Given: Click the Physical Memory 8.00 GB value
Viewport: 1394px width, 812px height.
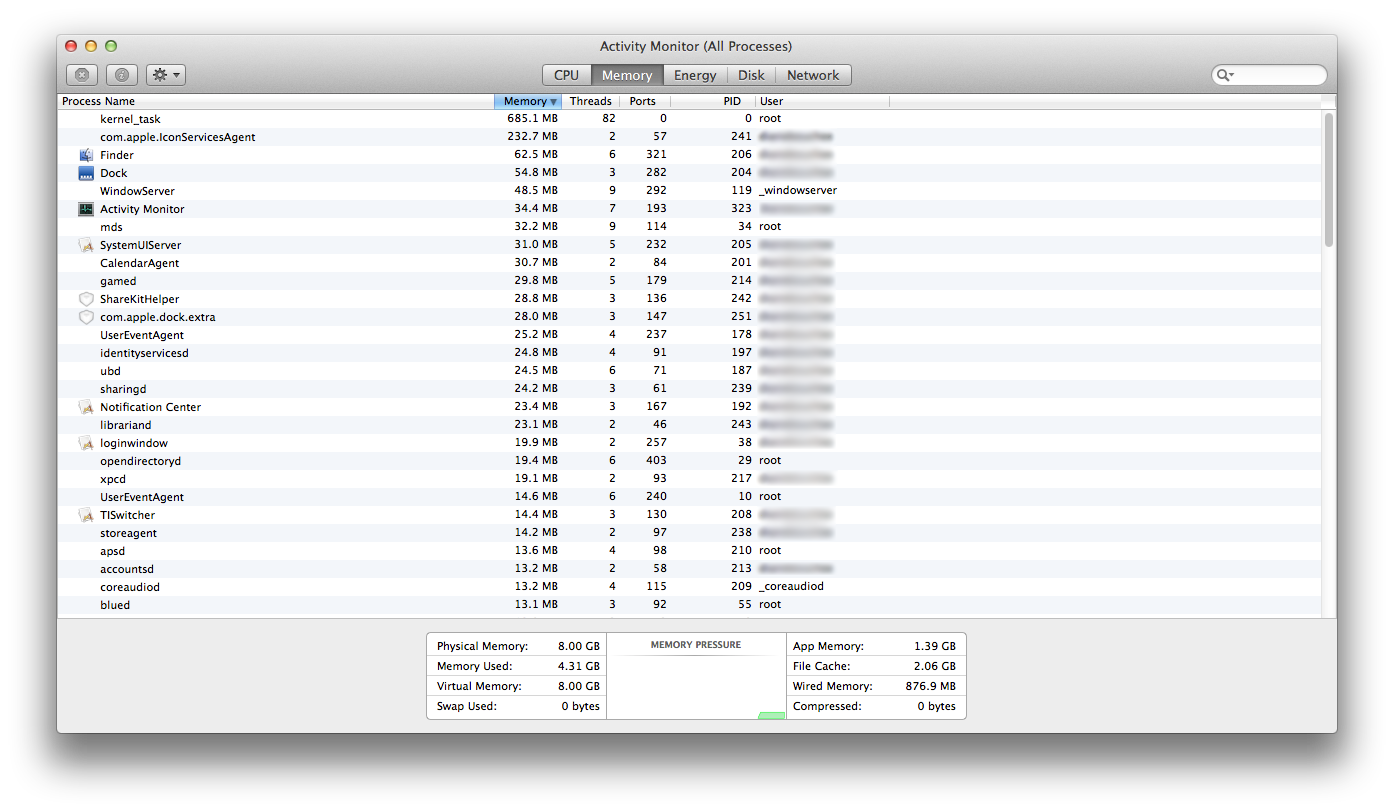Looking at the screenshot, I should pyautogui.click(x=578, y=647).
